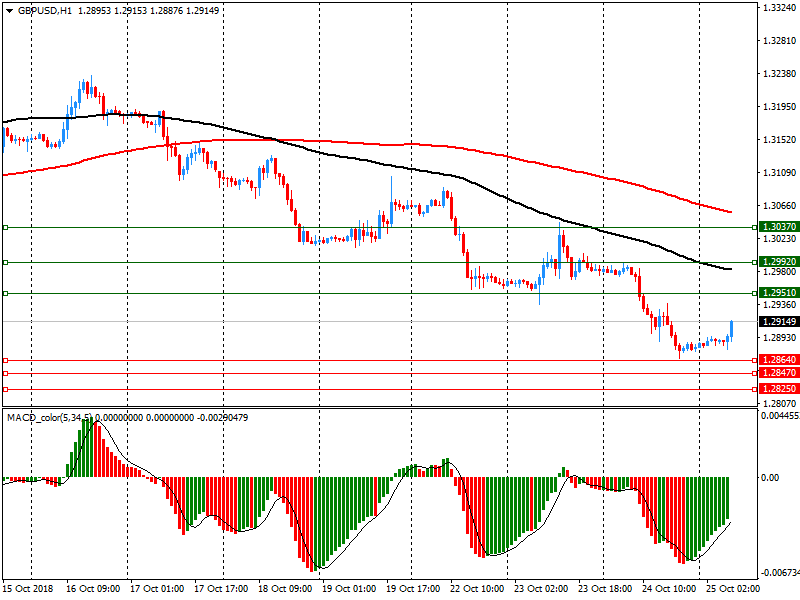Select the 1.28470 horizontal line handle

tap(5, 373)
